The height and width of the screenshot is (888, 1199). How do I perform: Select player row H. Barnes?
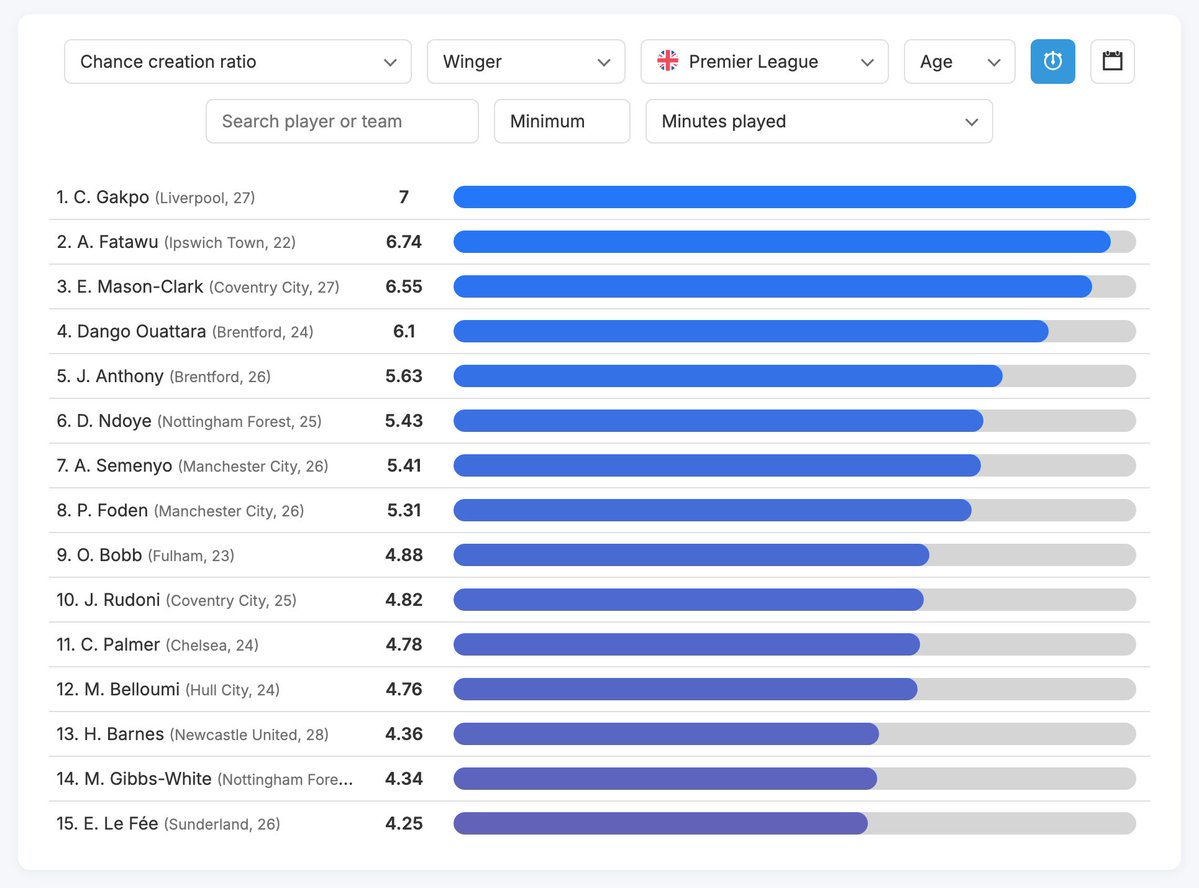(600, 734)
